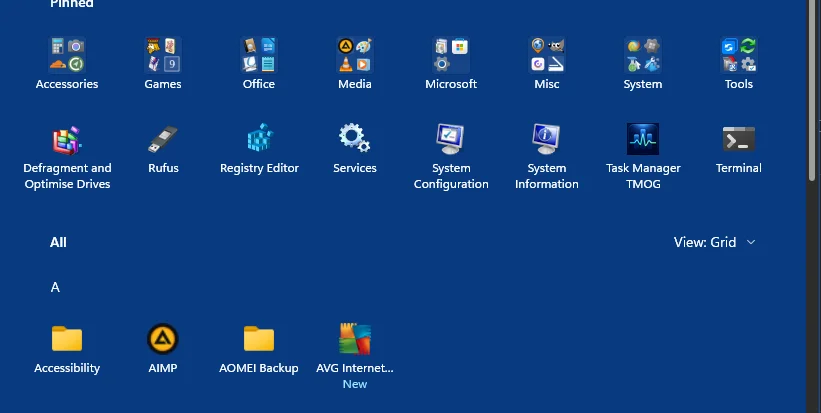Open the Accessibility folder in All apps

[67, 349]
